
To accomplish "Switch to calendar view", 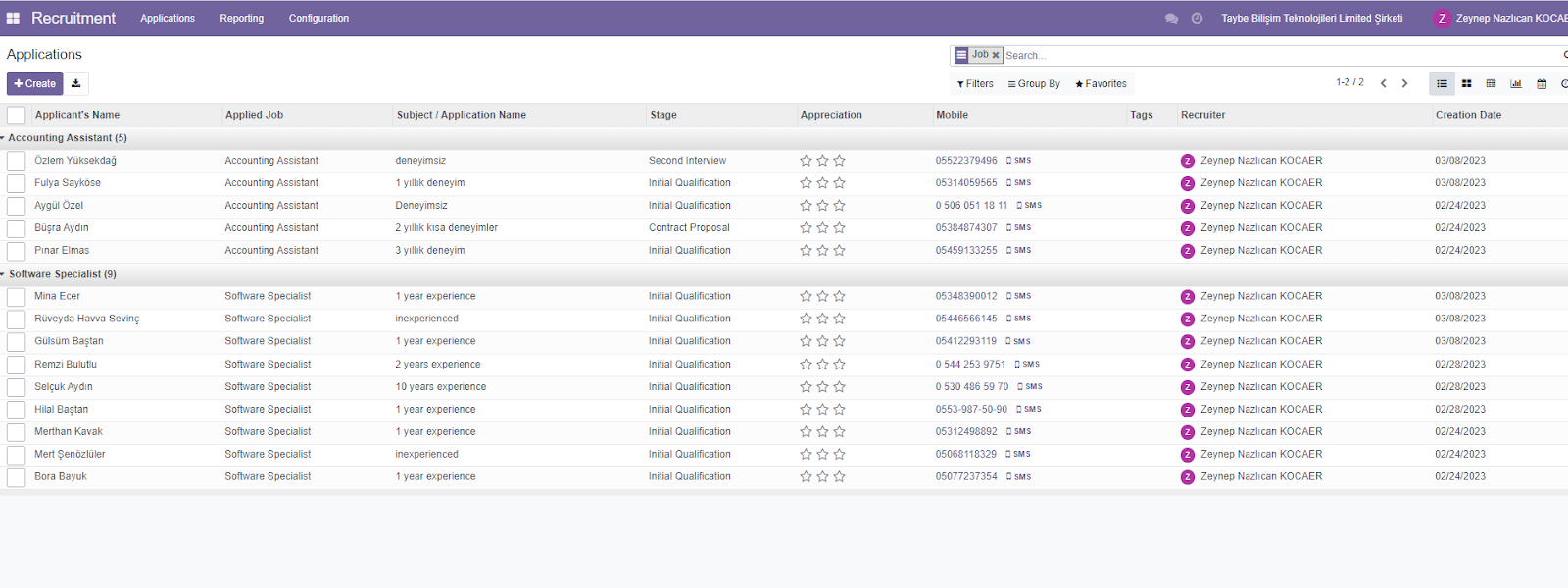I will 1542,84.
